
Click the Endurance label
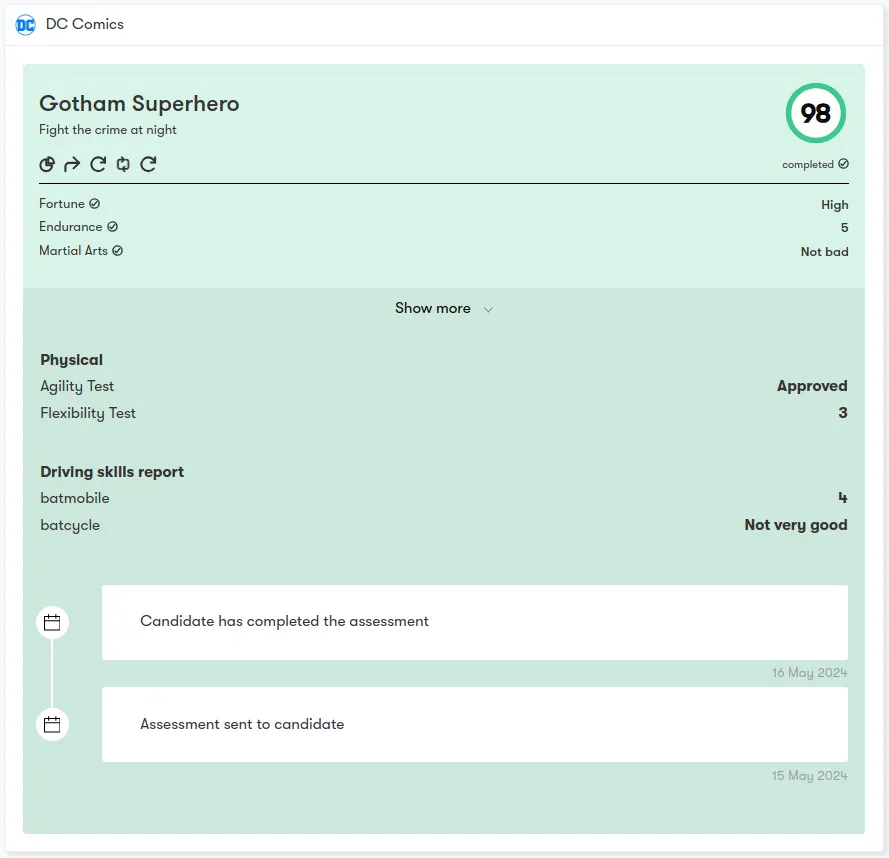pos(71,227)
